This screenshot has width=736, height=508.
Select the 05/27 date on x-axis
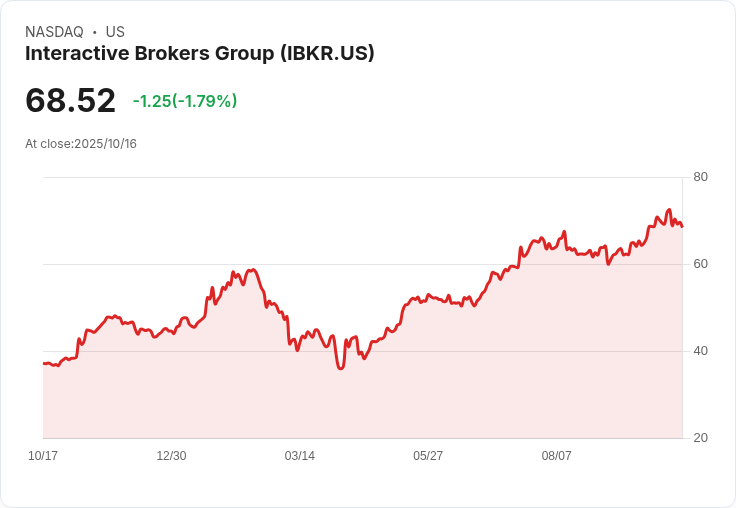click(x=428, y=456)
